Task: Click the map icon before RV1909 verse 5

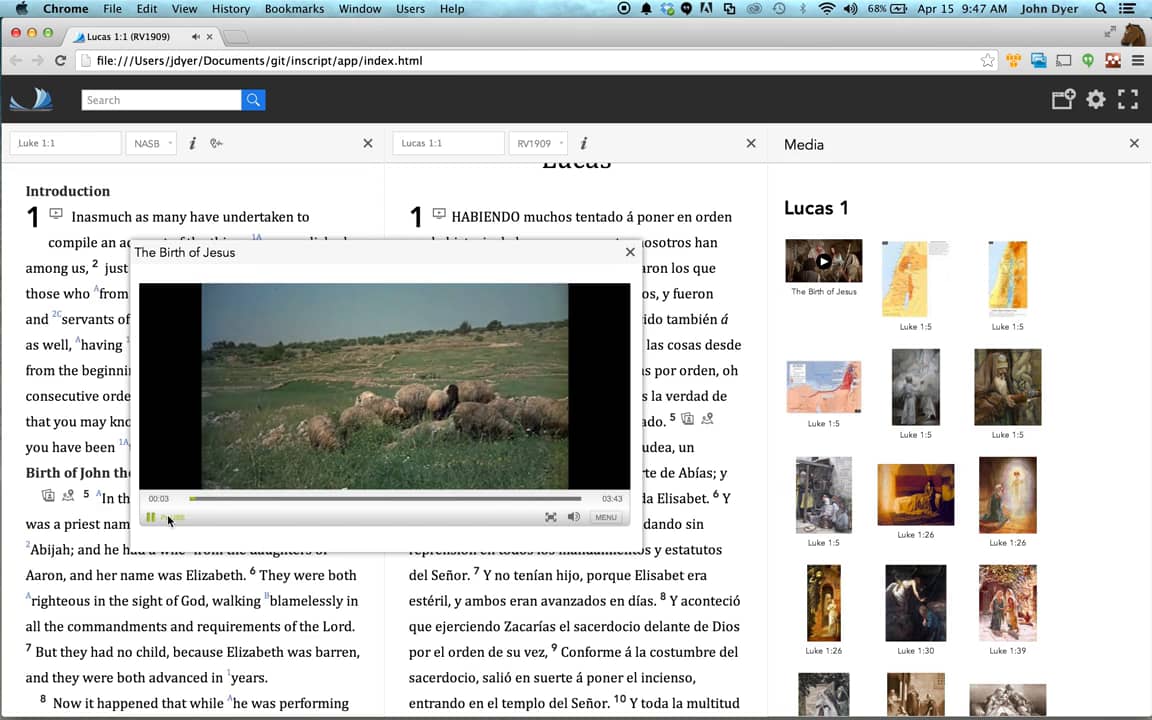Action: pyautogui.click(x=708, y=419)
